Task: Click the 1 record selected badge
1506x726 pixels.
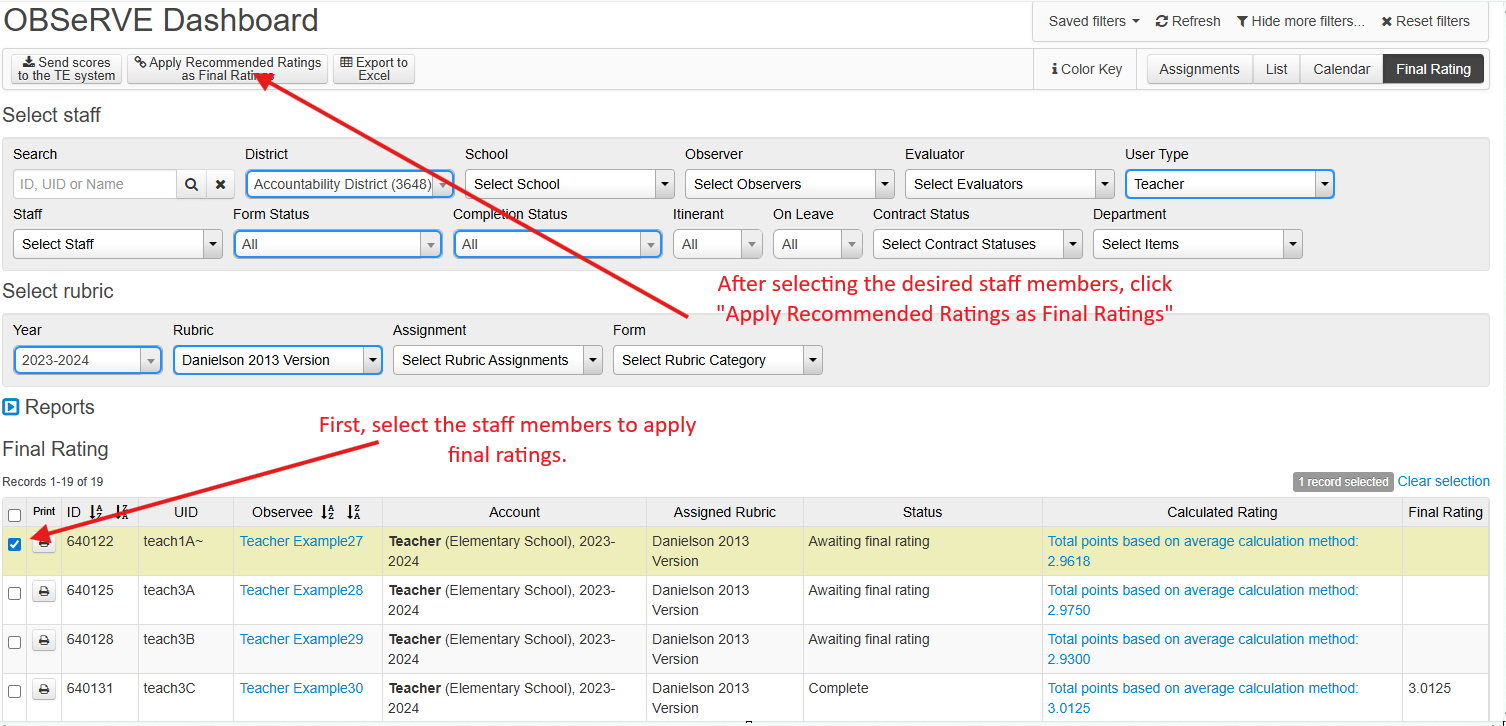Action: tap(1343, 482)
